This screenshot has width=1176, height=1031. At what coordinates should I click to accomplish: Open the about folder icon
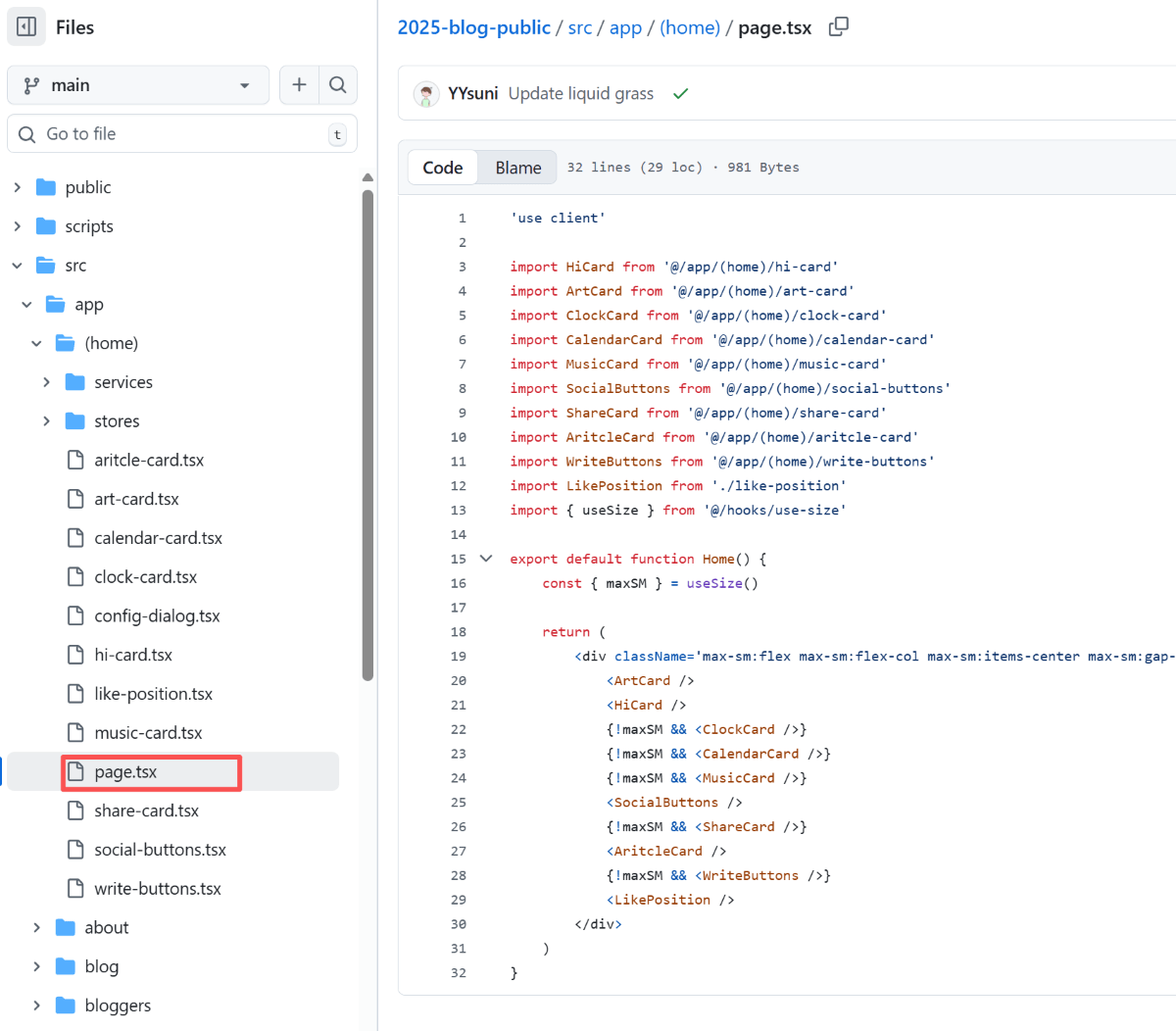[x=66, y=927]
